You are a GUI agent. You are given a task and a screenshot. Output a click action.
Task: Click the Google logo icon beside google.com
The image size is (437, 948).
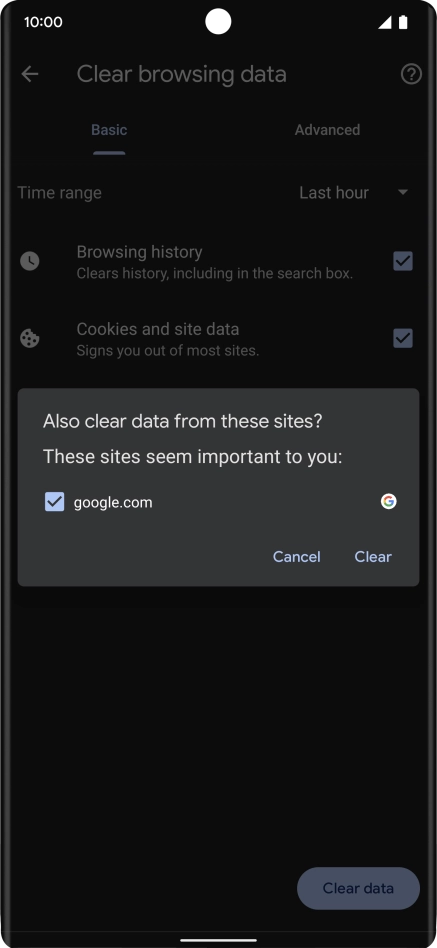click(389, 501)
